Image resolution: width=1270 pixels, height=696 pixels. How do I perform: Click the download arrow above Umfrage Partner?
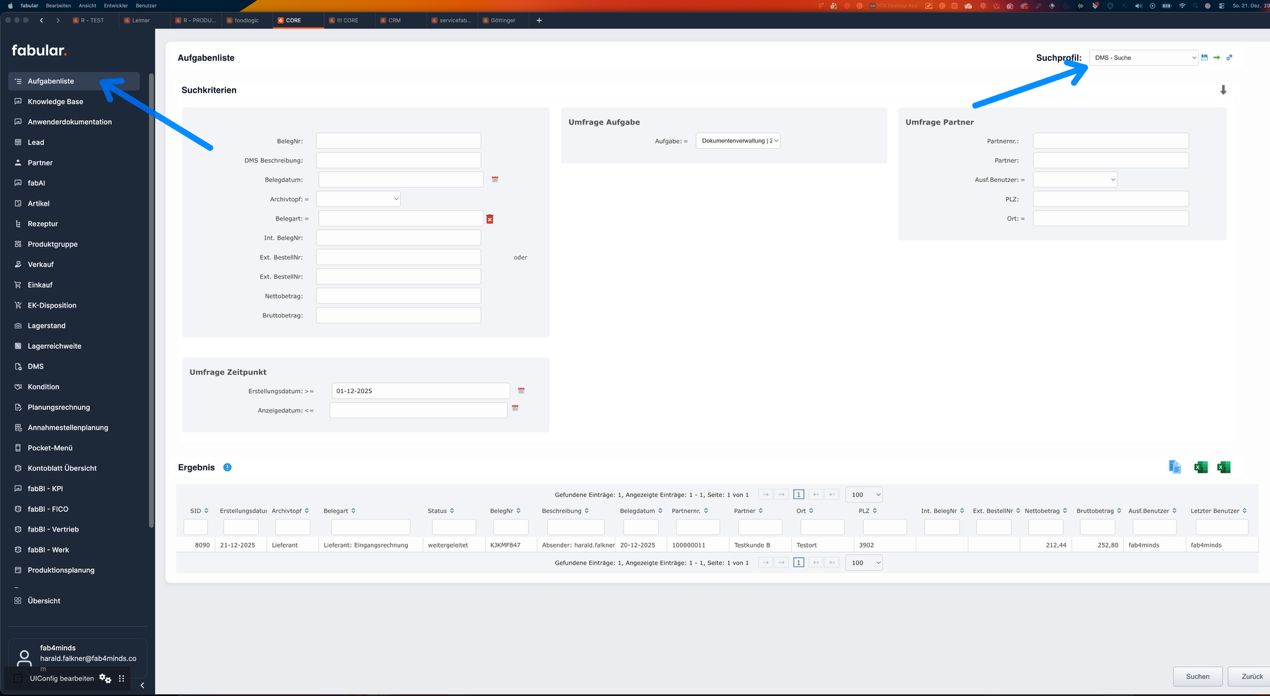(1222, 90)
